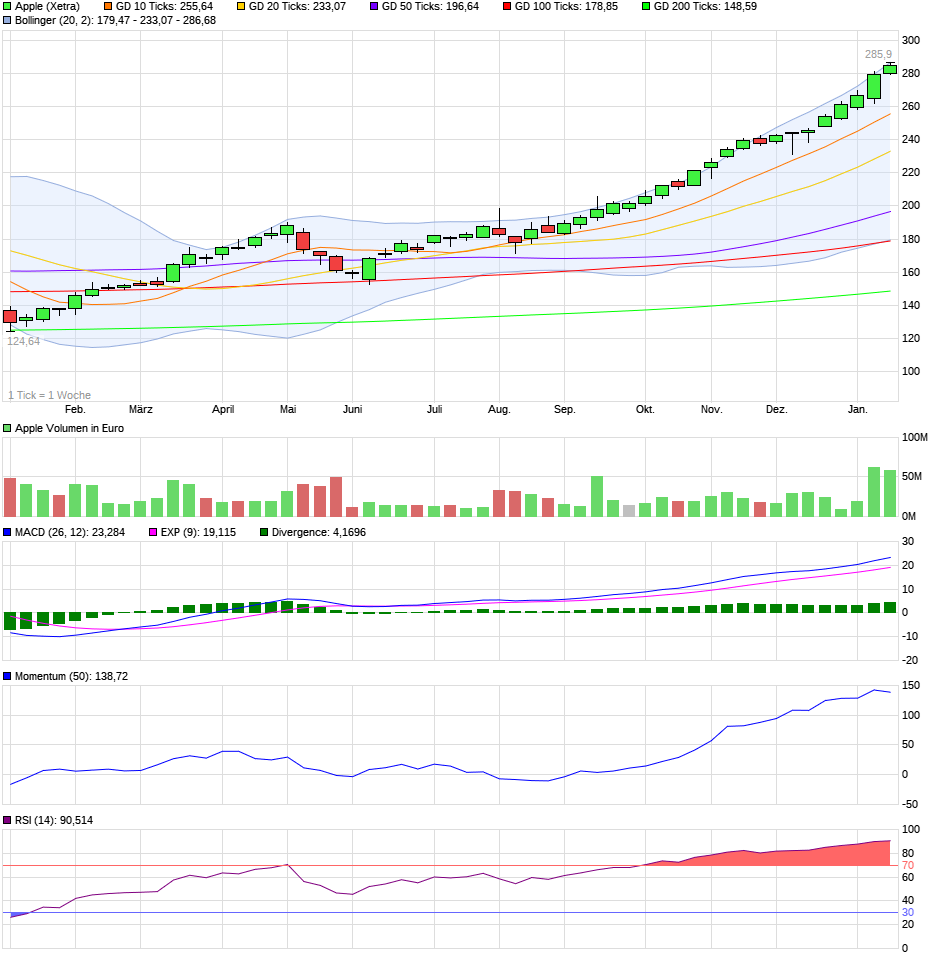The height and width of the screenshot is (958, 940).
Task: Click the 'Mai' month axis label
Action: click(288, 409)
